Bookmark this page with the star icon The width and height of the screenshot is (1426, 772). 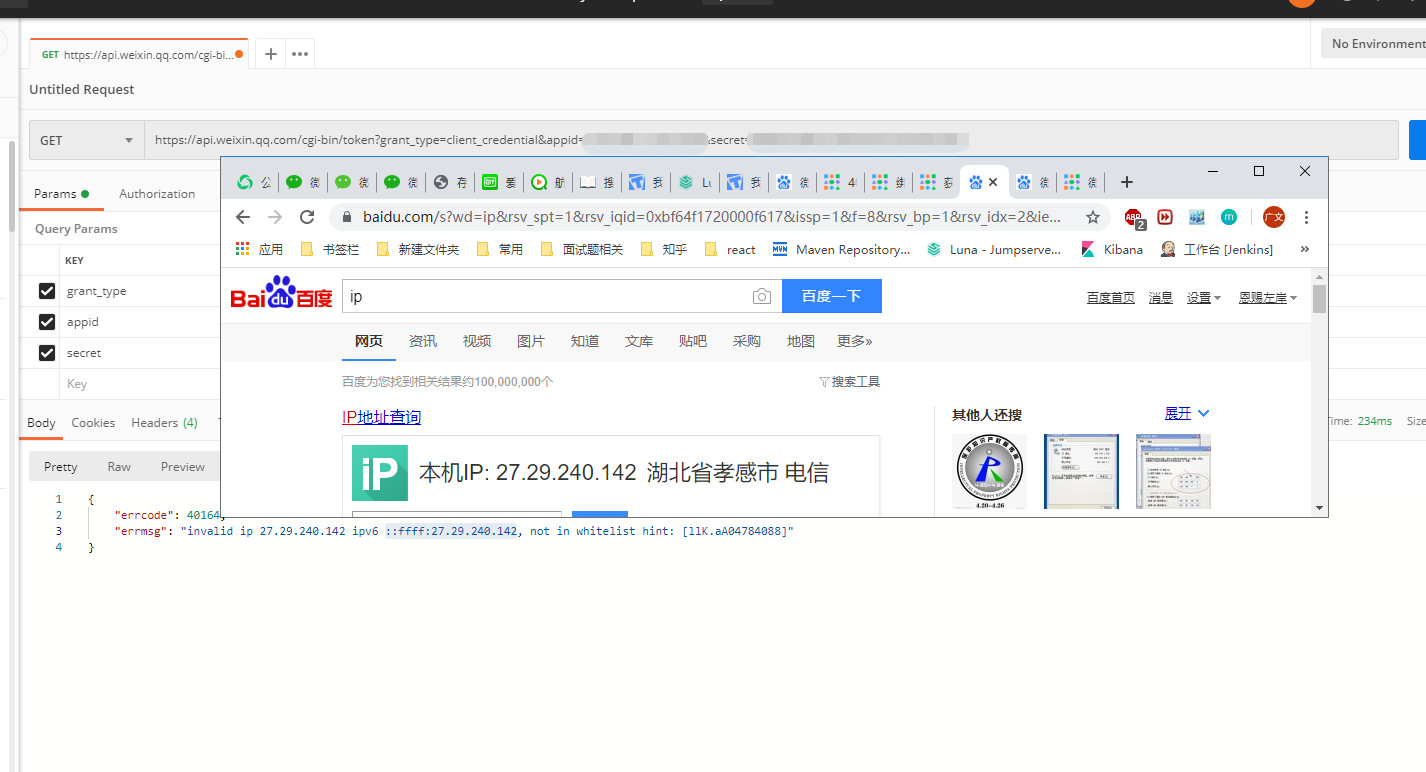(x=1093, y=217)
